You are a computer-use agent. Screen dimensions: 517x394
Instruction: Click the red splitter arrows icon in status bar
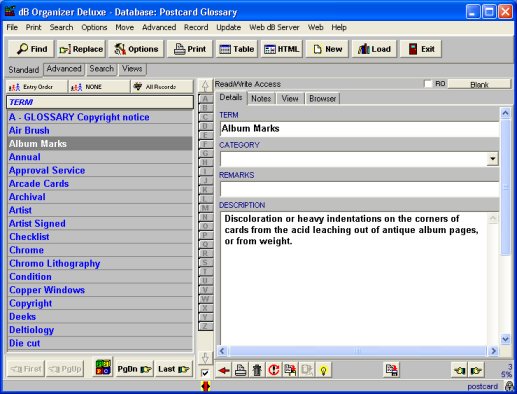coord(205,386)
